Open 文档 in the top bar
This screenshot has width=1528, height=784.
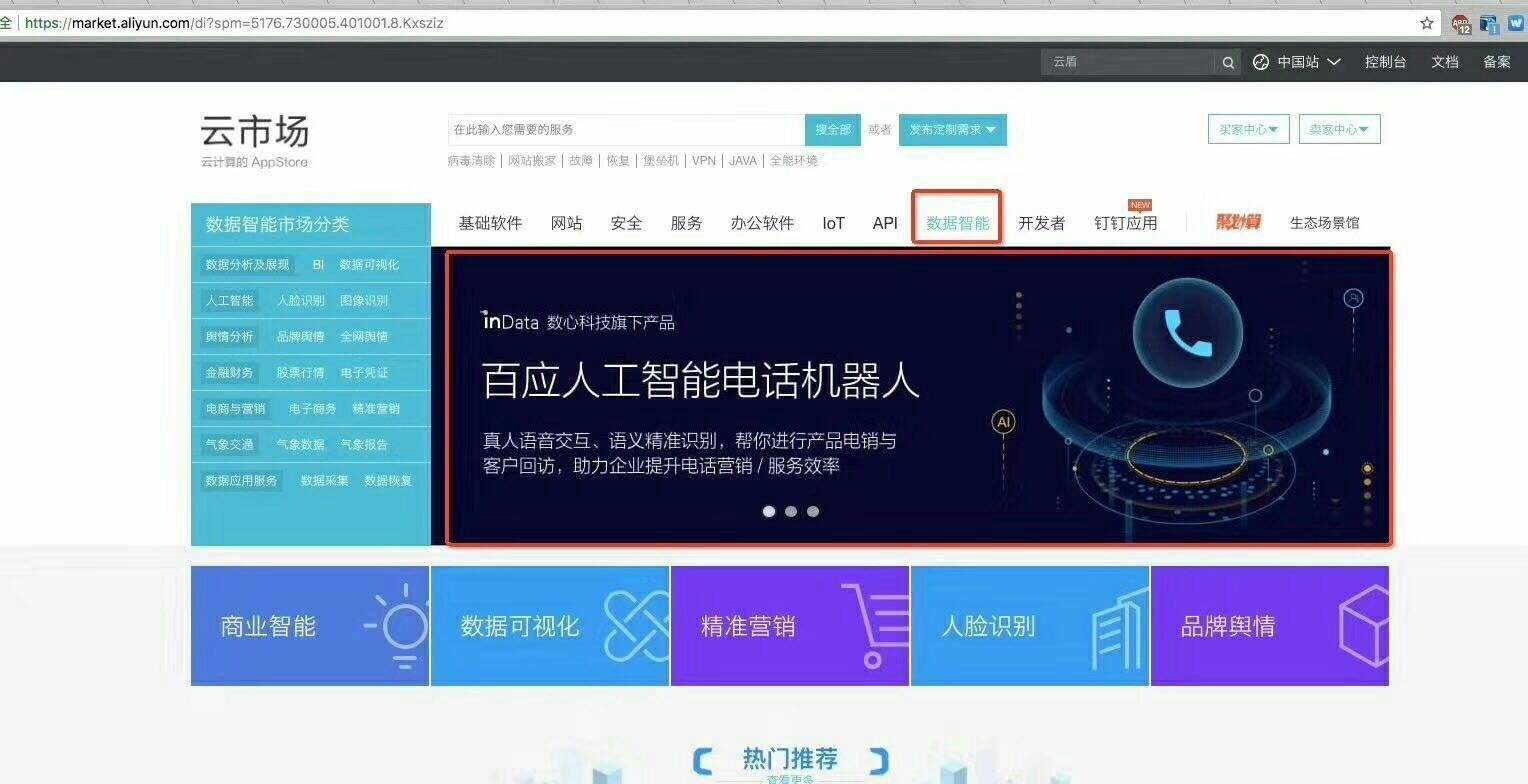[1444, 62]
